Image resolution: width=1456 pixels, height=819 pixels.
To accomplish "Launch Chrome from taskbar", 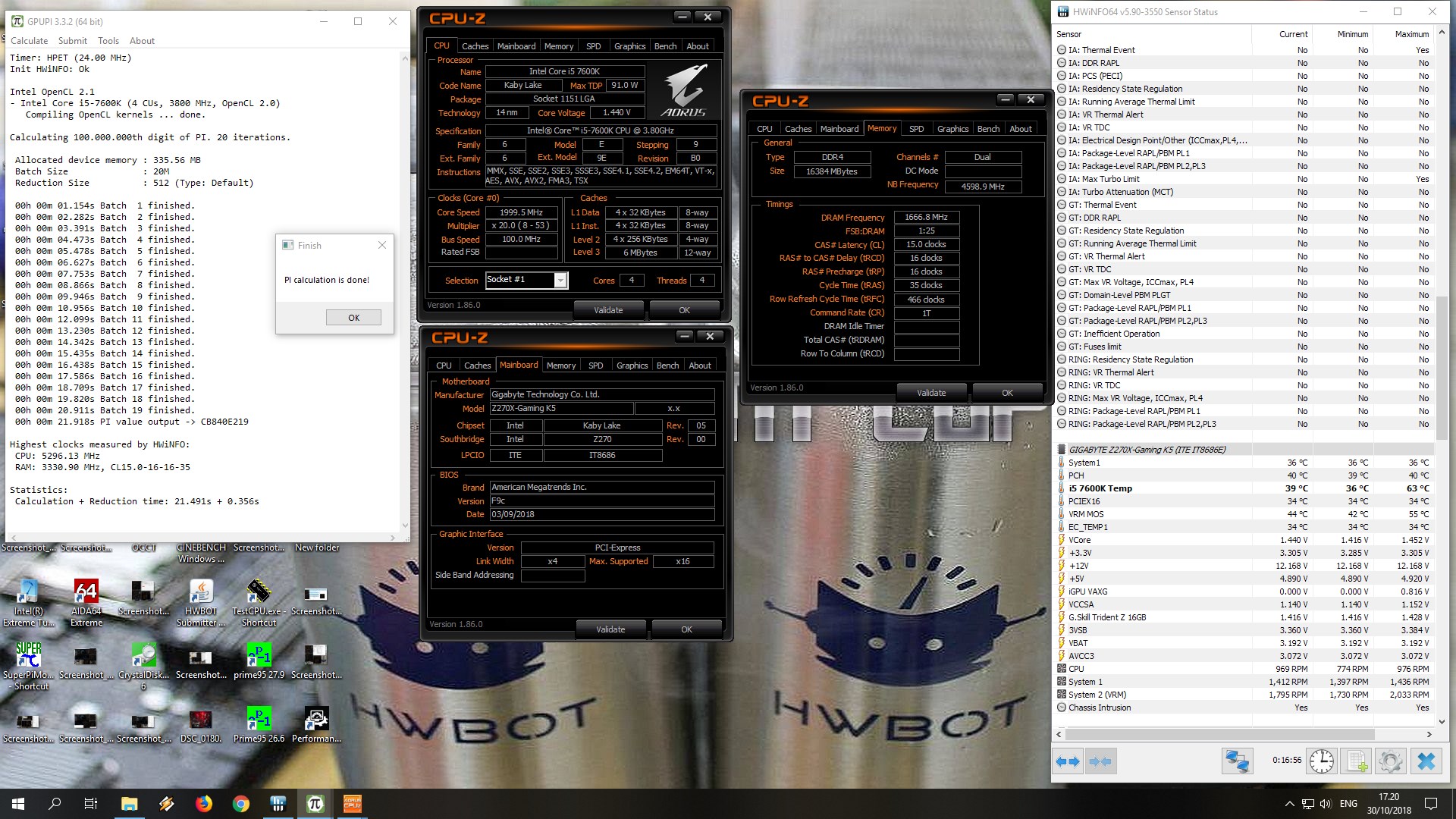I will pos(240,804).
